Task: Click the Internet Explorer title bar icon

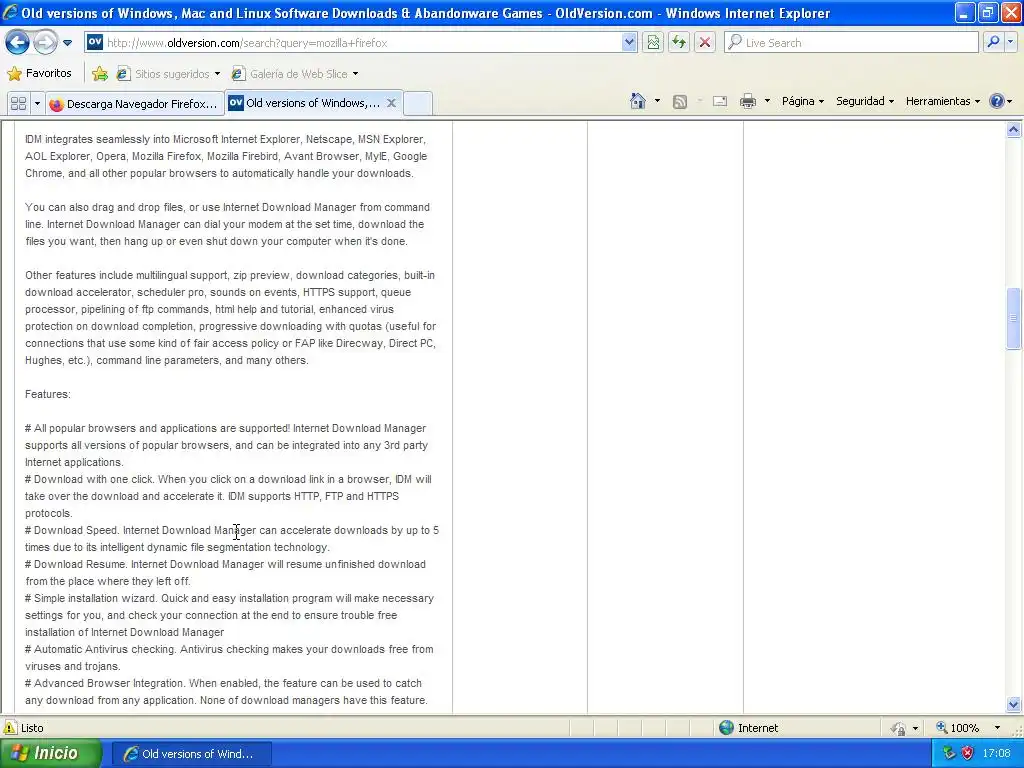Action: tap(10, 12)
